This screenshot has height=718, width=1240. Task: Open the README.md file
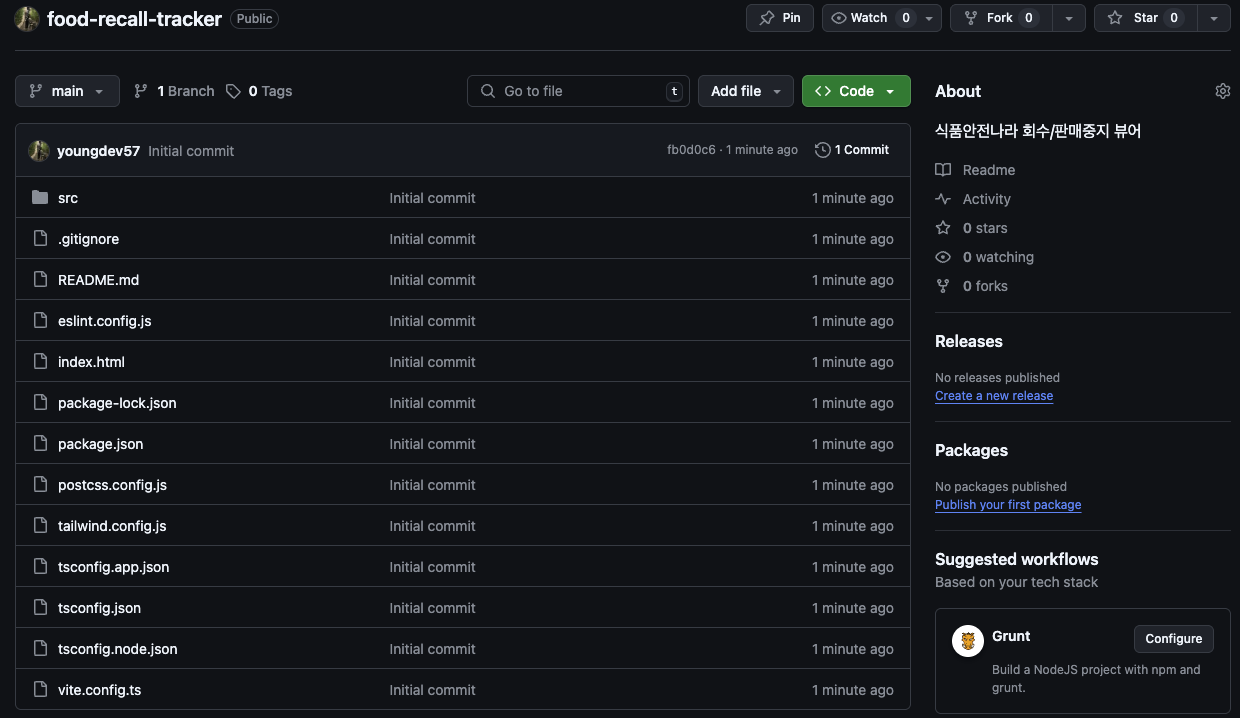(x=98, y=280)
